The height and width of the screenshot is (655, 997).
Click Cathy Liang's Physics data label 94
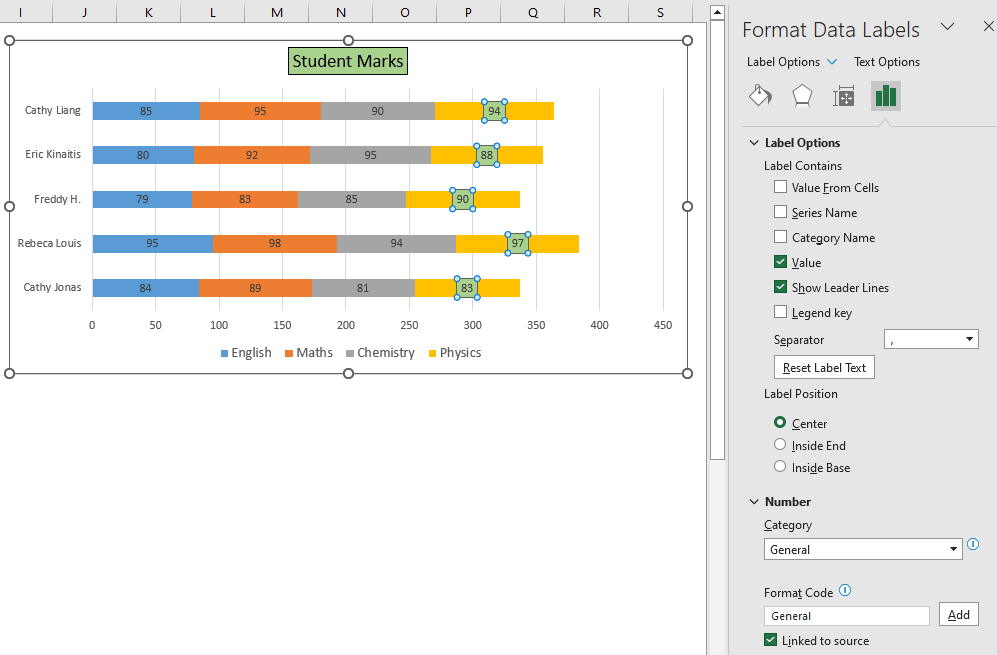[494, 111]
